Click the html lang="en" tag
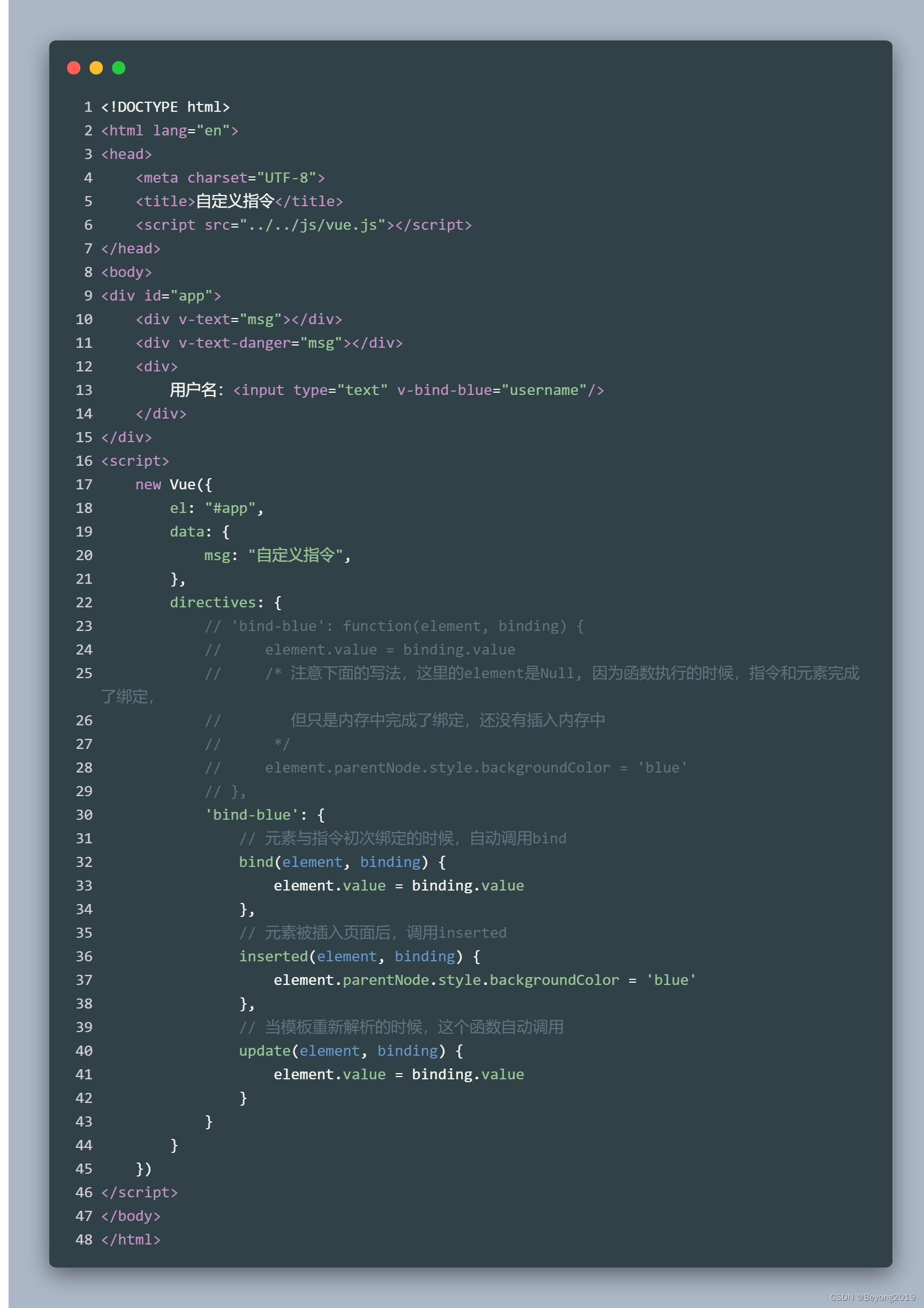Image resolution: width=924 pixels, height=1308 pixels. 170,130
